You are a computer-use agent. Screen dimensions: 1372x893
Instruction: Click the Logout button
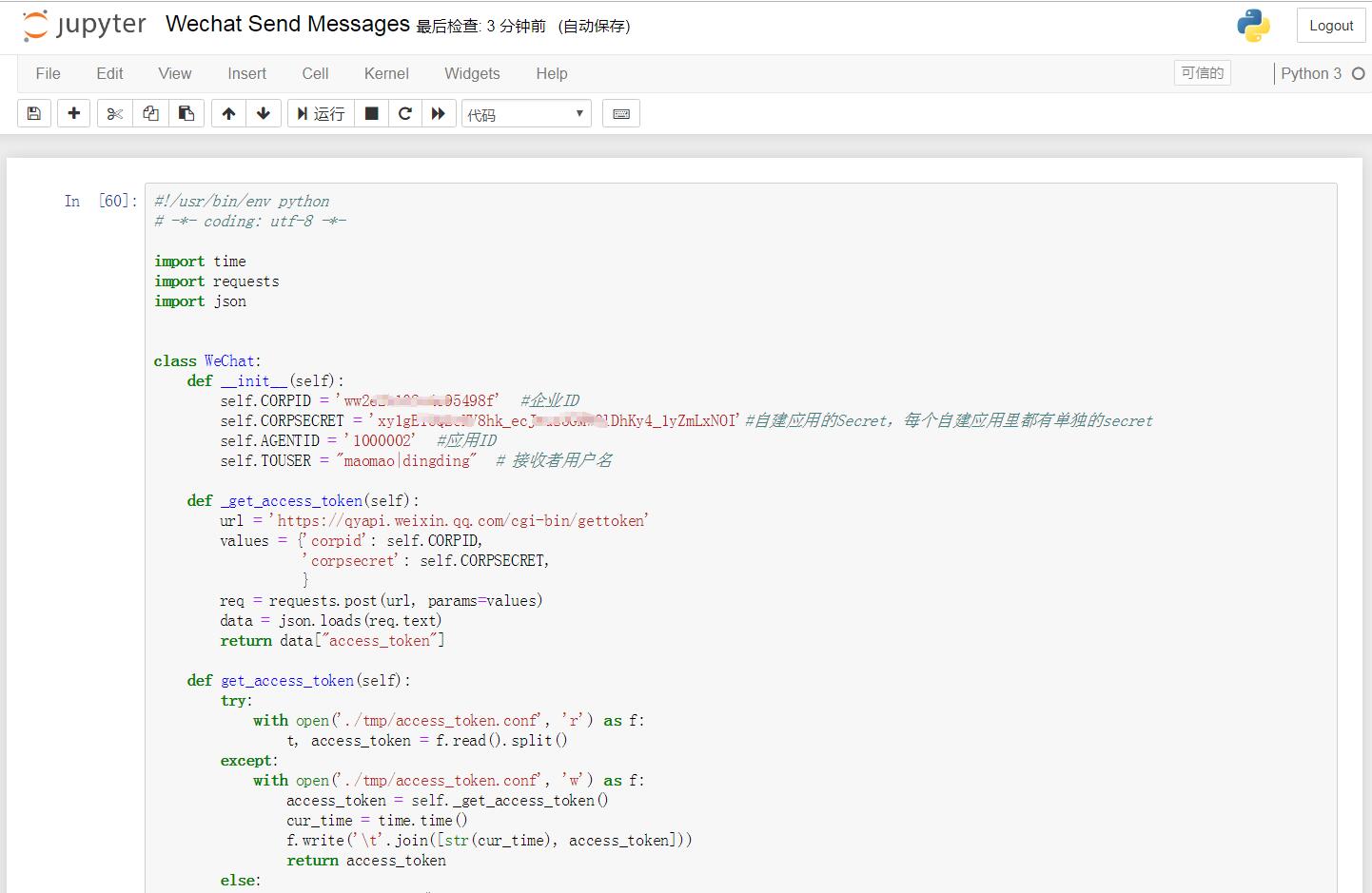point(1331,26)
